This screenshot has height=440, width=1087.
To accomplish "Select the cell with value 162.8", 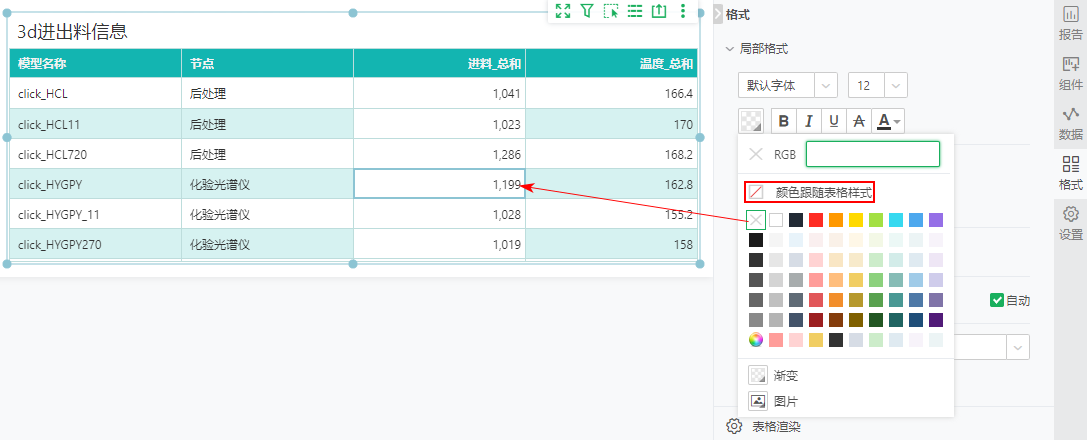I will coord(611,184).
